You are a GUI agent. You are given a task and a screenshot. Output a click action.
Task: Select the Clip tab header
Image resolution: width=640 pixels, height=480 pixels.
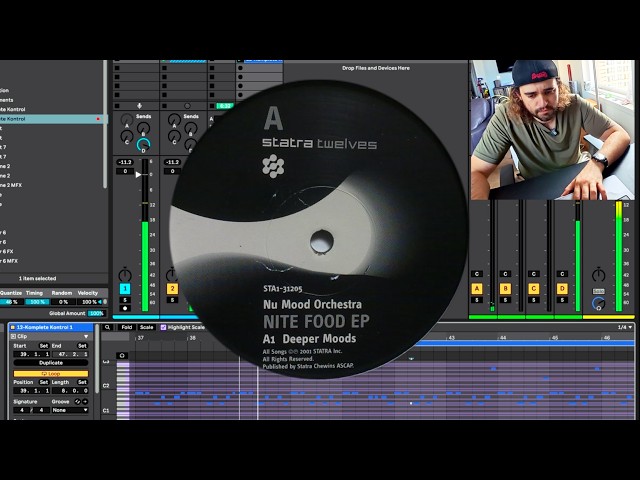51,337
